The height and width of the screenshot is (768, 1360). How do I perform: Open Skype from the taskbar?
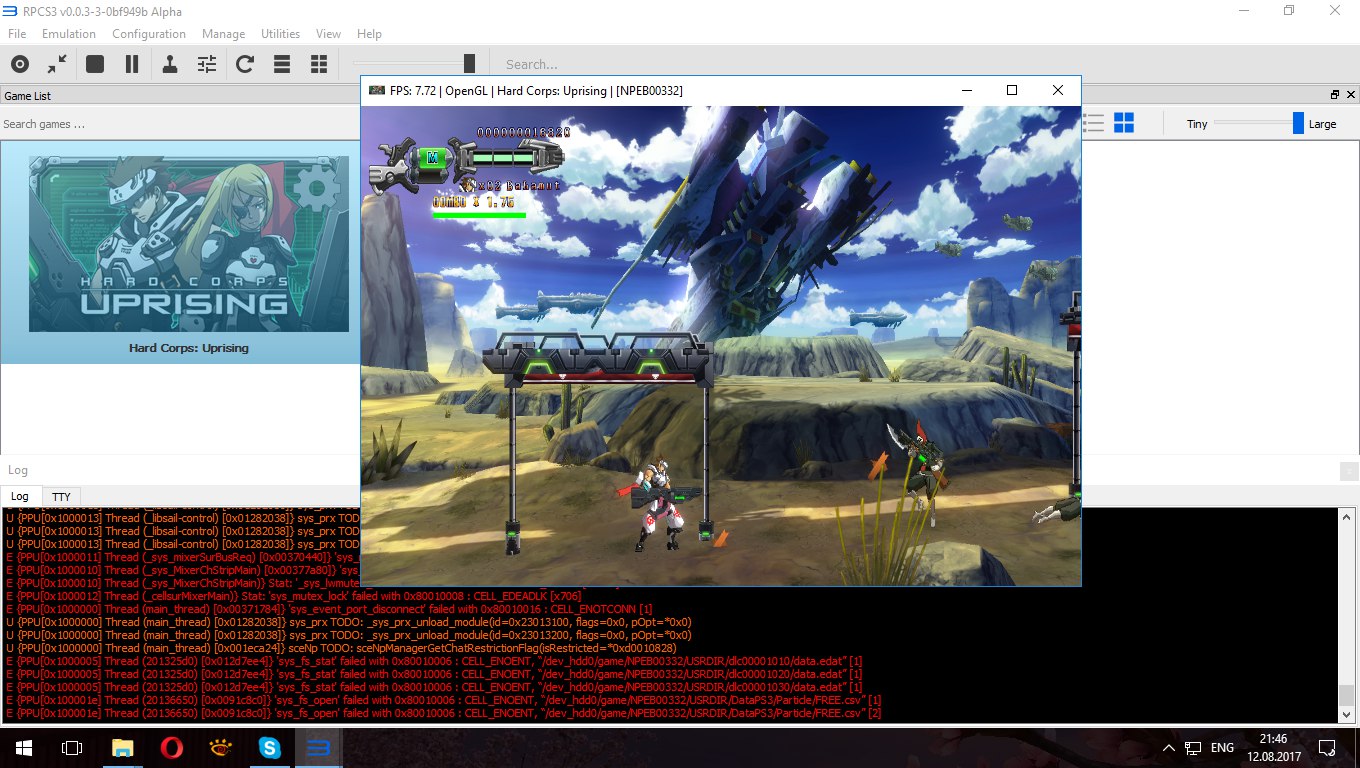[x=269, y=747]
